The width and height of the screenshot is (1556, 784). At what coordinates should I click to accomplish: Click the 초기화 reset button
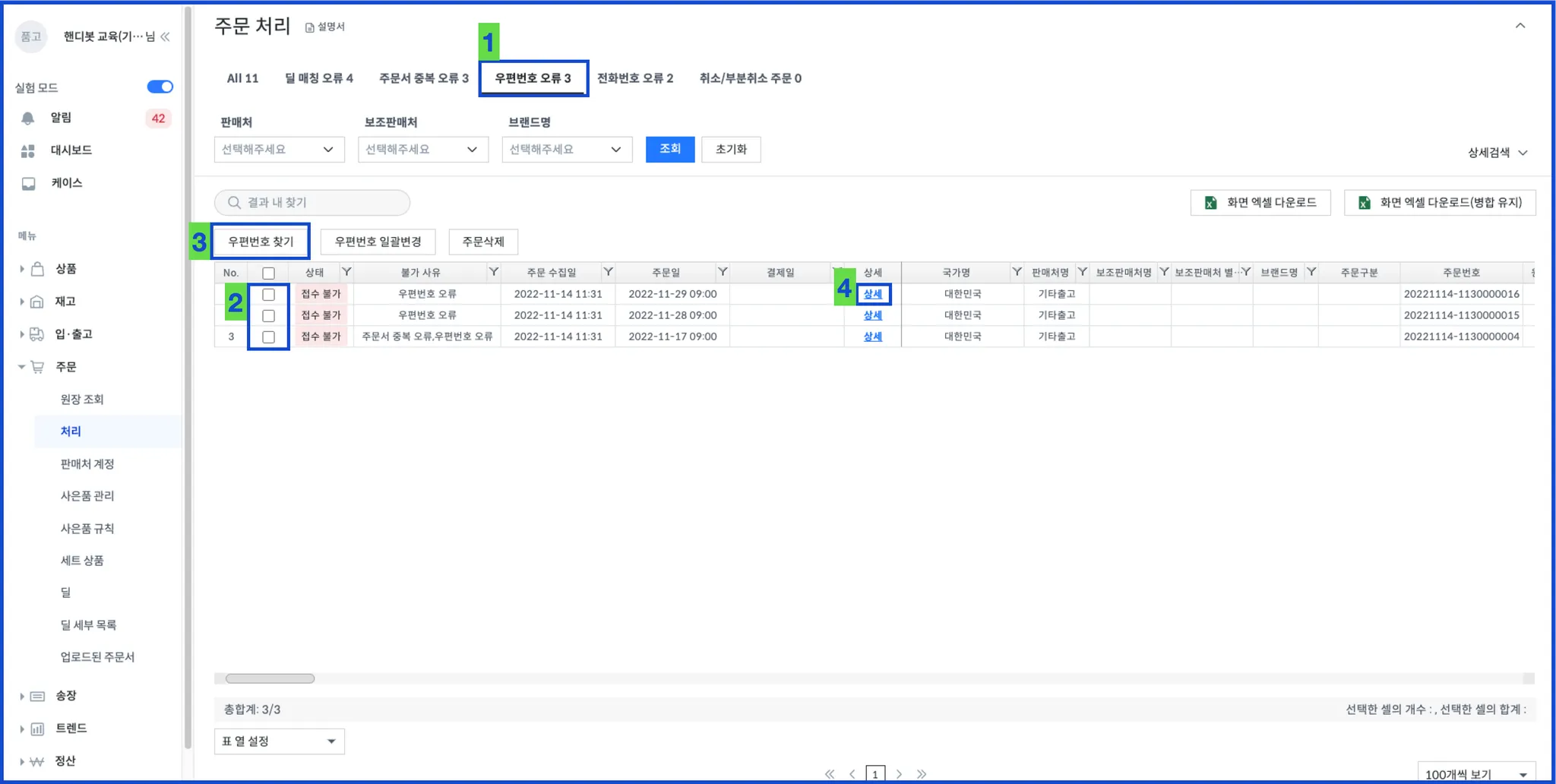(731, 149)
